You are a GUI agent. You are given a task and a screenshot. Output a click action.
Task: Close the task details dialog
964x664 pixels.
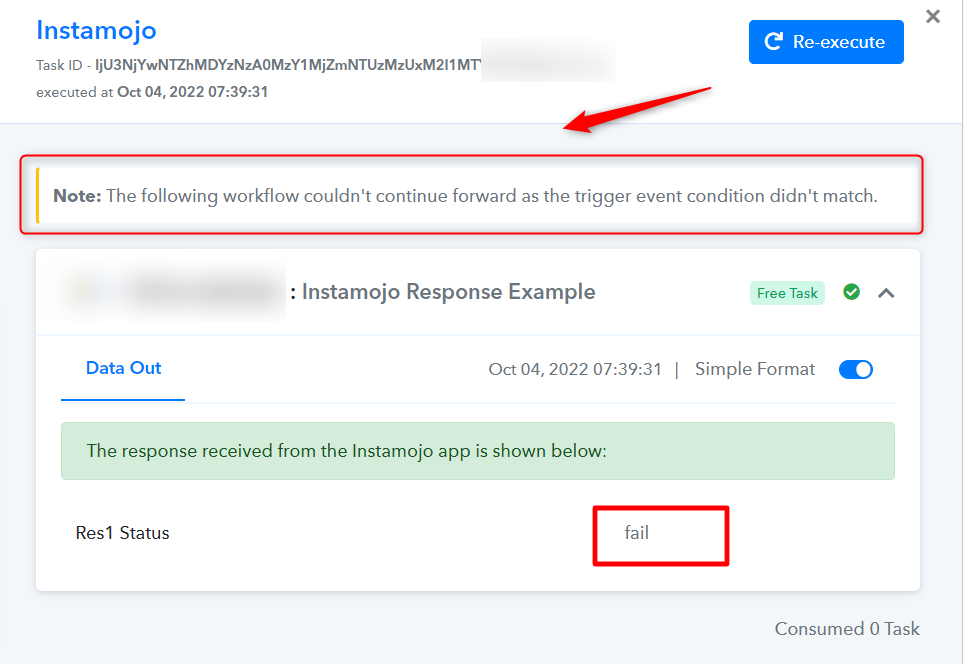click(x=933, y=17)
